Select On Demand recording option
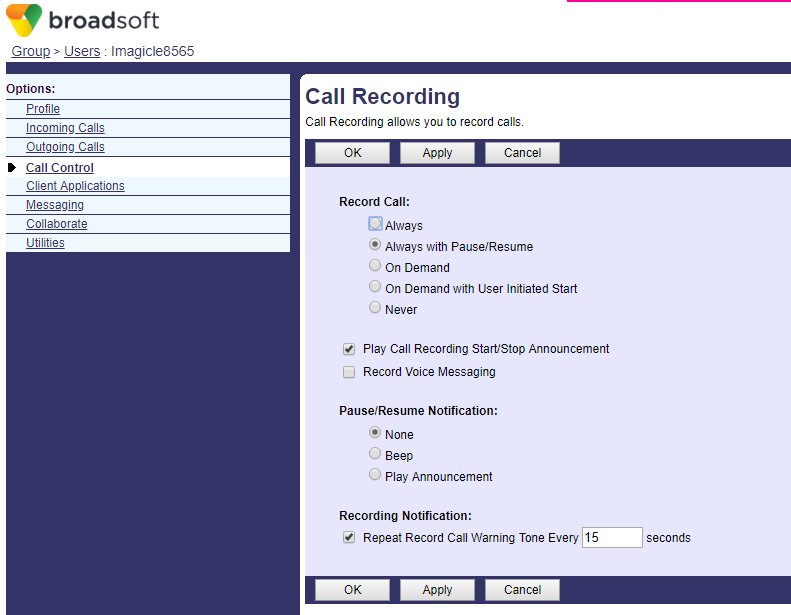This screenshot has width=791, height=615. pyautogui.click(x=375, y=266)
